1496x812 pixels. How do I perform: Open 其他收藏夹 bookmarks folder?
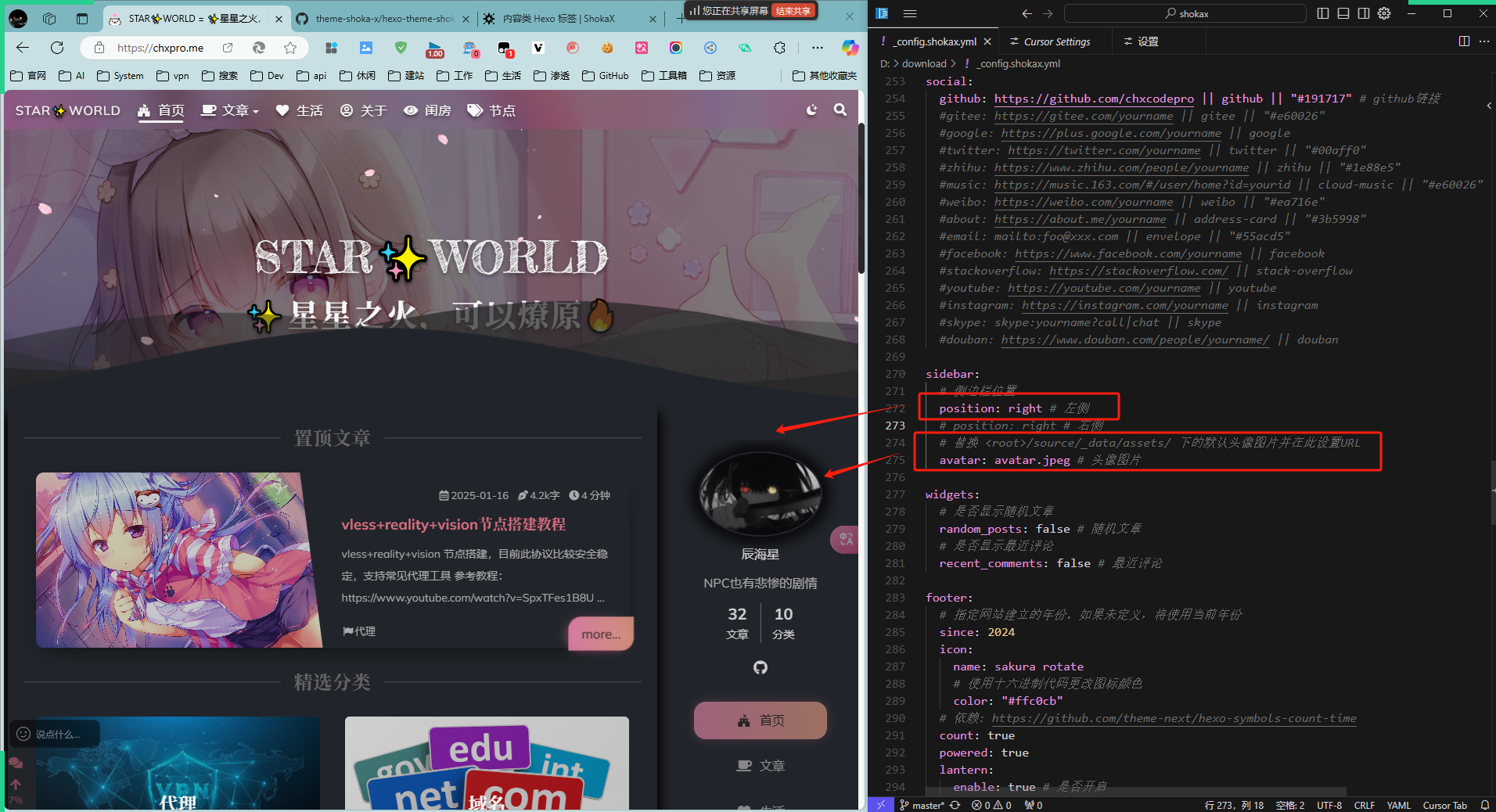pos(825,76)
